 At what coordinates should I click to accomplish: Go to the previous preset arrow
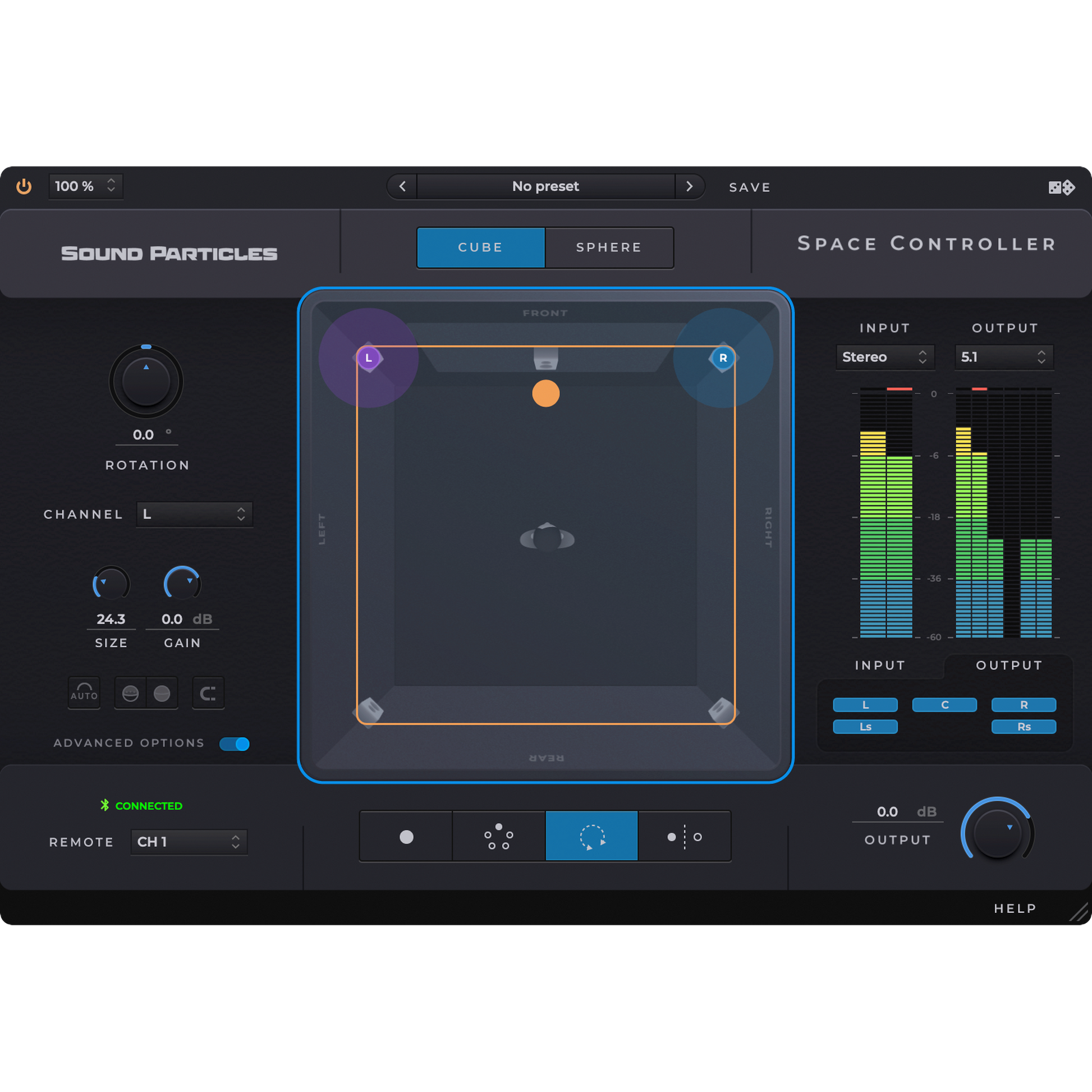402,186
